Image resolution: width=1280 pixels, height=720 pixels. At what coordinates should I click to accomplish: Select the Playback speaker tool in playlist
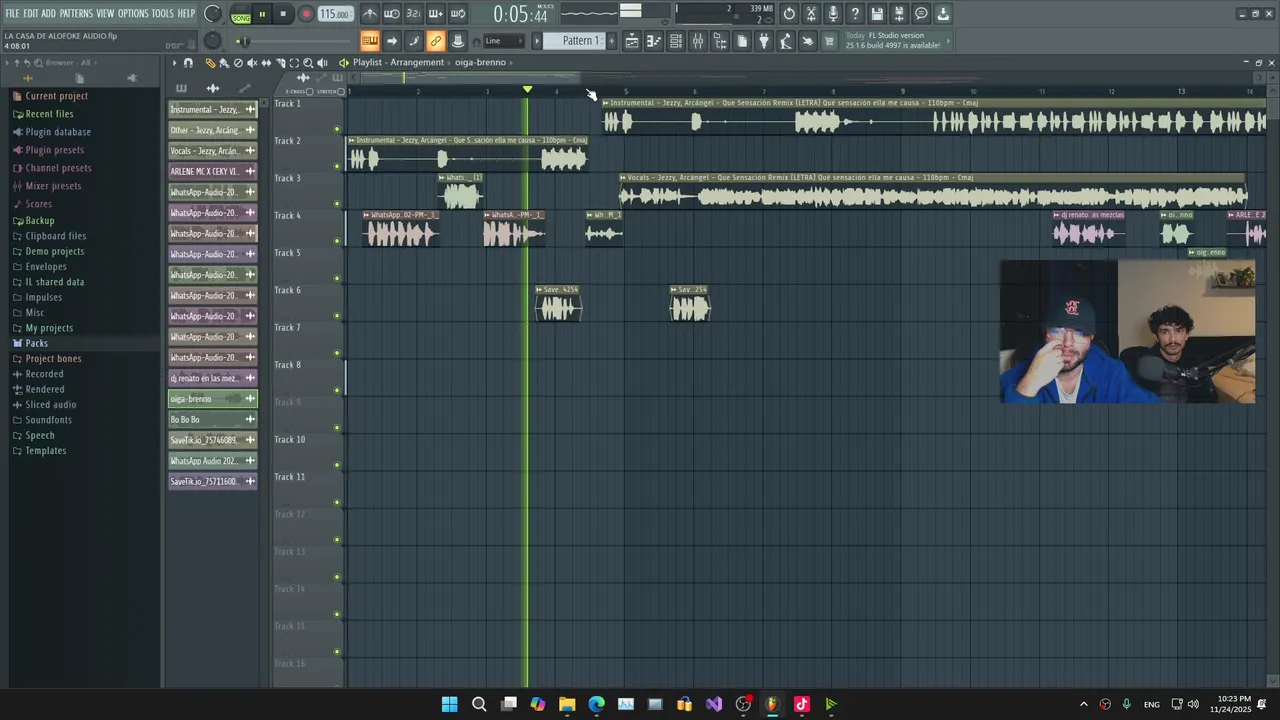(x=322, y=63)
